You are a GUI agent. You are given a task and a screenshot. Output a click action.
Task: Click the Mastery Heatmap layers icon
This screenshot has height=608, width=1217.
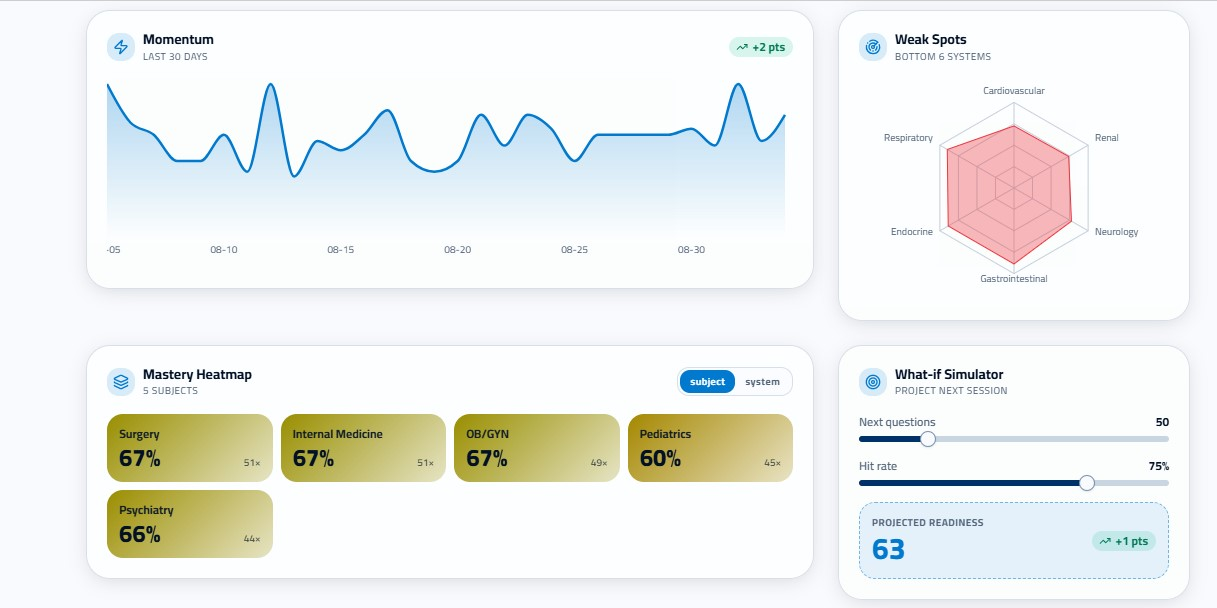121,382
